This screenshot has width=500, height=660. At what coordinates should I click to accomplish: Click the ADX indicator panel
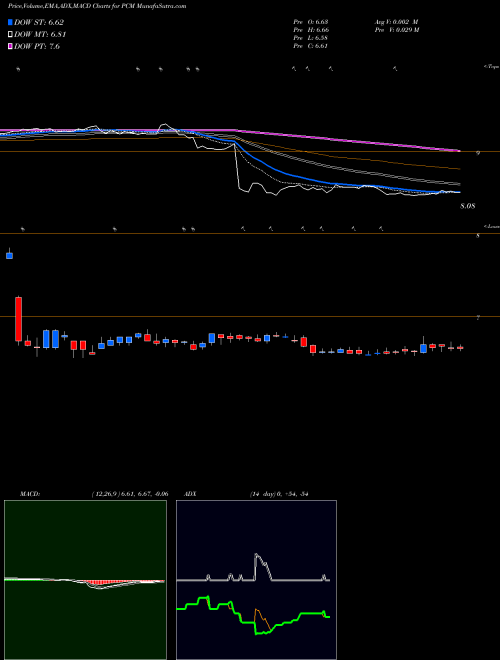click(256, 580)
